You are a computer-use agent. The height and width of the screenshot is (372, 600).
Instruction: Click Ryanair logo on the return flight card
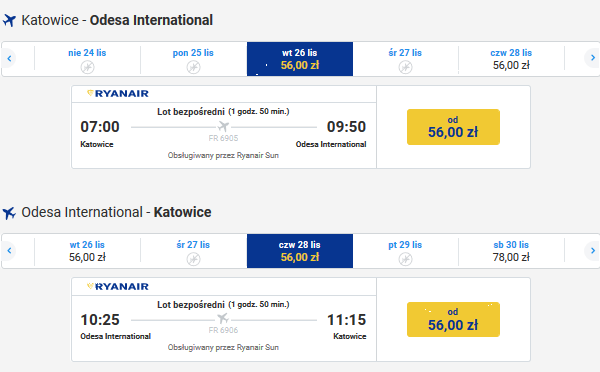click(x=118, y=286)
